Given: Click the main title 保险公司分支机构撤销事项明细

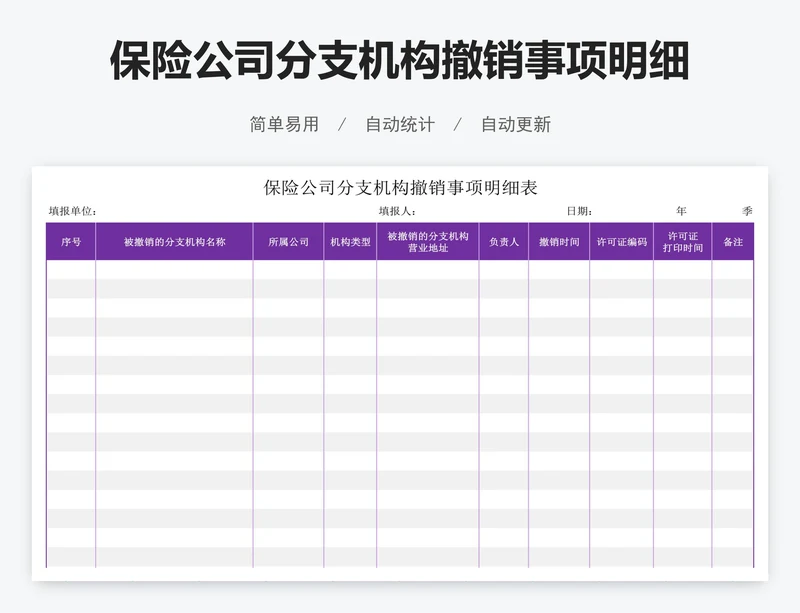Looking at the screenshot, I should click(x=400, y=61).
